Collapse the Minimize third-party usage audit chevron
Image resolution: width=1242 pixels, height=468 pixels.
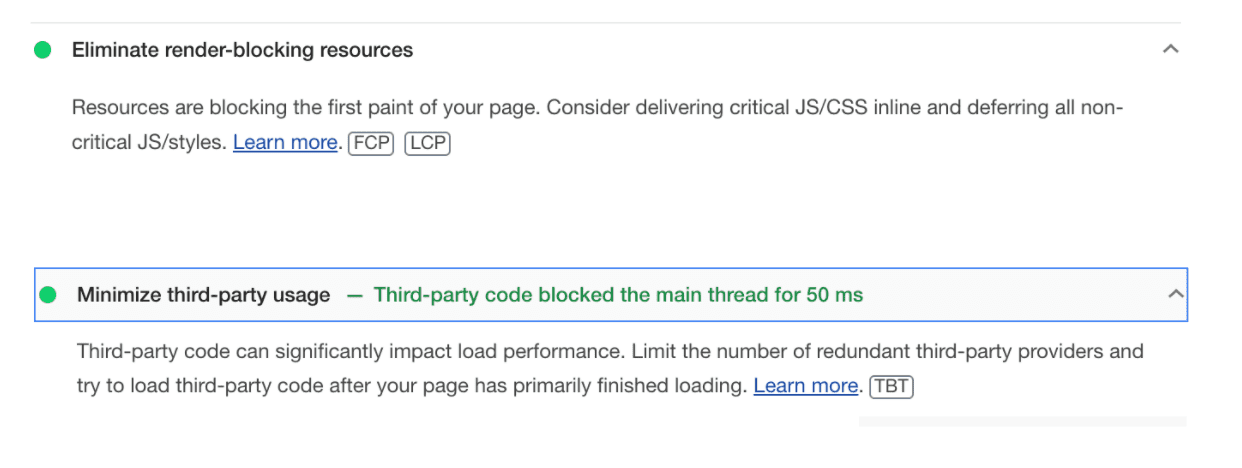pos(1176,295)
